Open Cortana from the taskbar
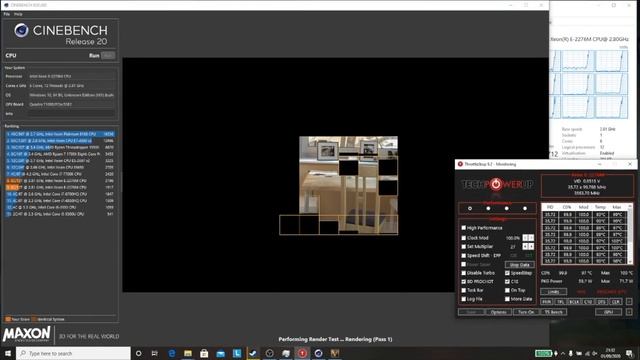Screen dimensions: 640x360 point(138,353)
